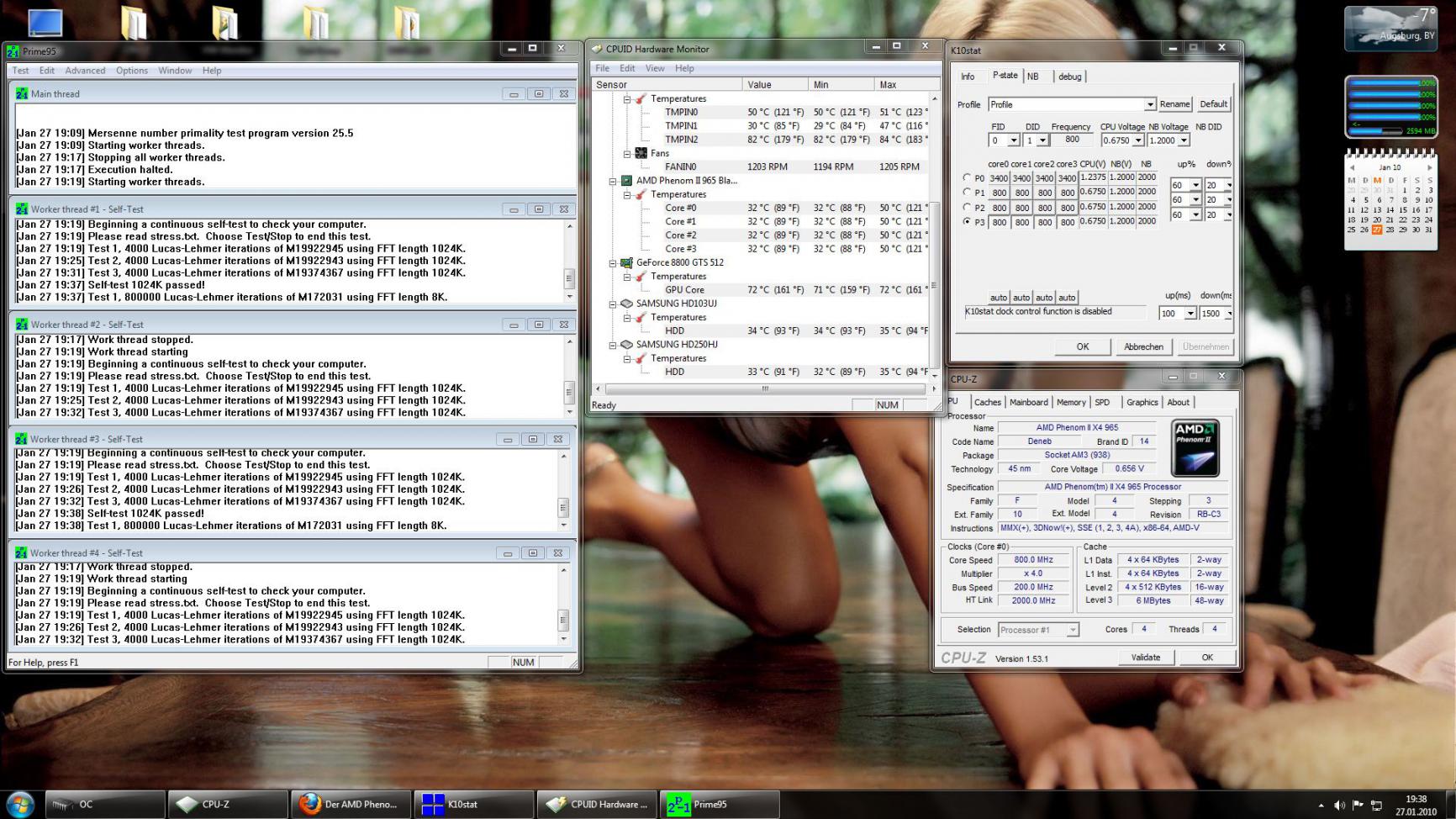1456x819 pixels.
Task: Select the SAMSUNG HD103UJ drive icon
Action: coord(626,304)
